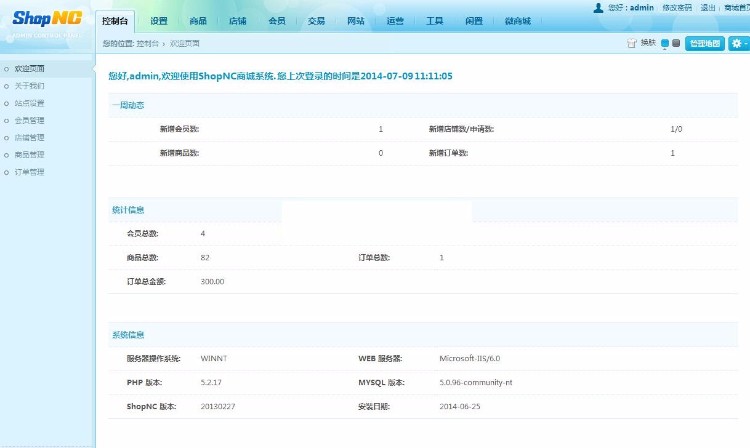Click the 退出 logout link
Screen dimensions: 750x448
pos(707,8)
